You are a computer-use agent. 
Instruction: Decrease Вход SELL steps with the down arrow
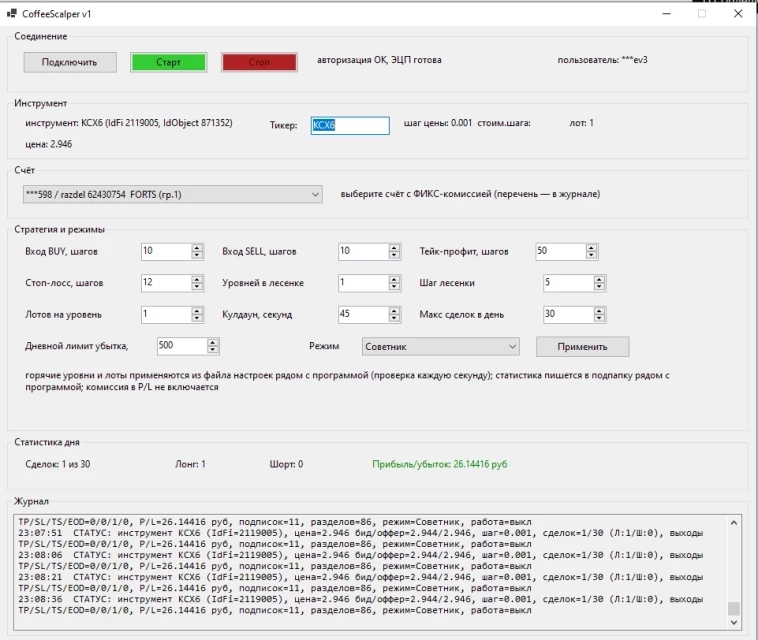click(394, 255)
